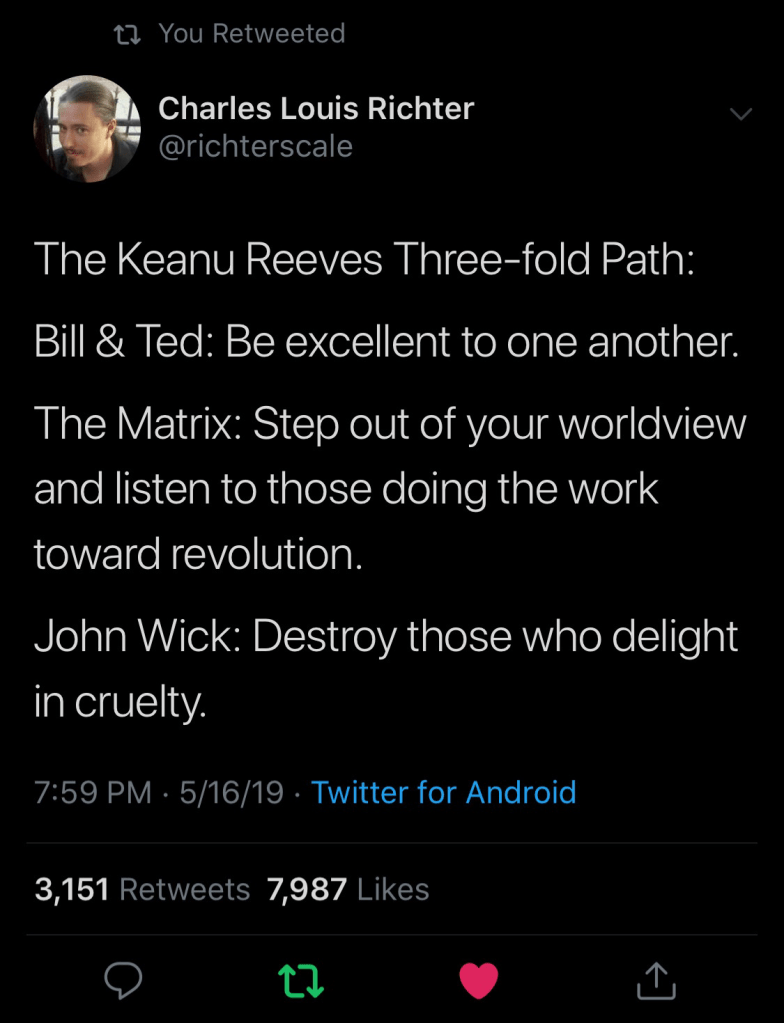Viewport: 784px width, 1023px height.
Task: Click the 7:59 PM timestamp
Action: 93,793
